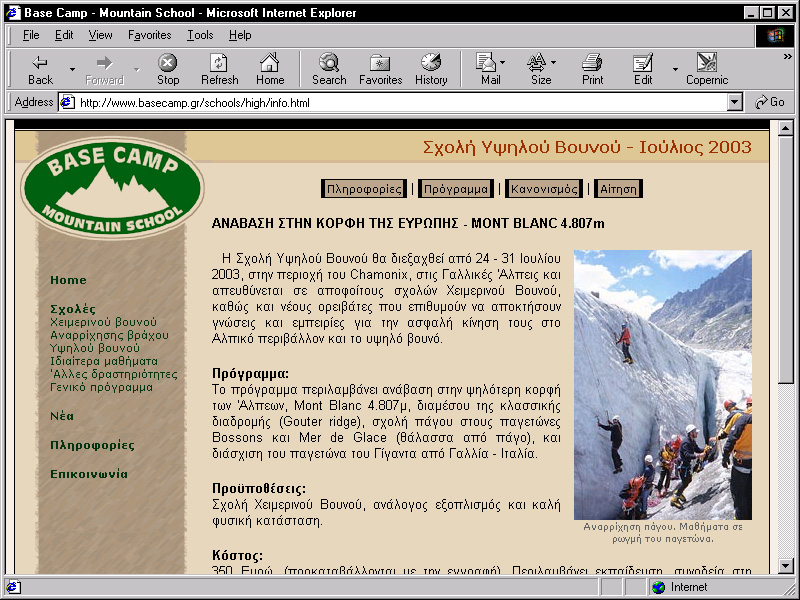Image resolution: width=800 pixels, height=600 pixels.
Task: Open the Υψηλού βουνού sidebar link
Action: click(95, 348)
